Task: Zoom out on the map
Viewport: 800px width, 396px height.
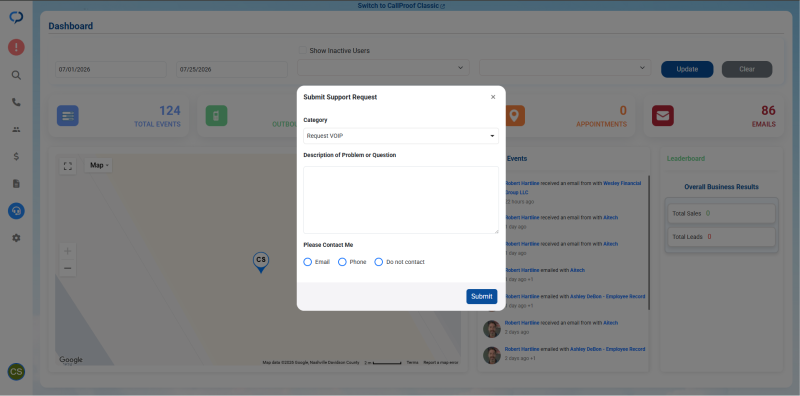Action: tap(68, 268)
